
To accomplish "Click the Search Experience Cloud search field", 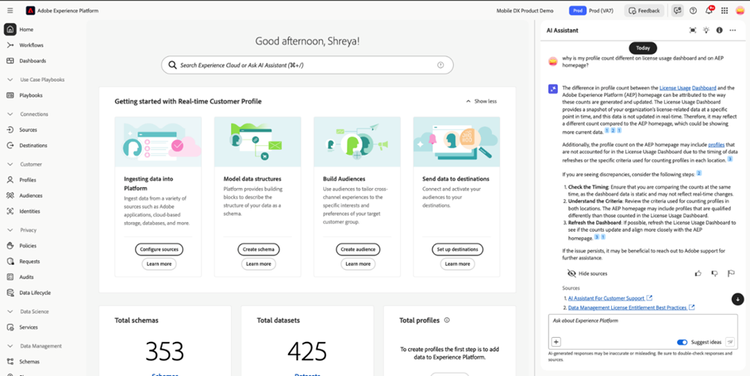I will point(307,65).
